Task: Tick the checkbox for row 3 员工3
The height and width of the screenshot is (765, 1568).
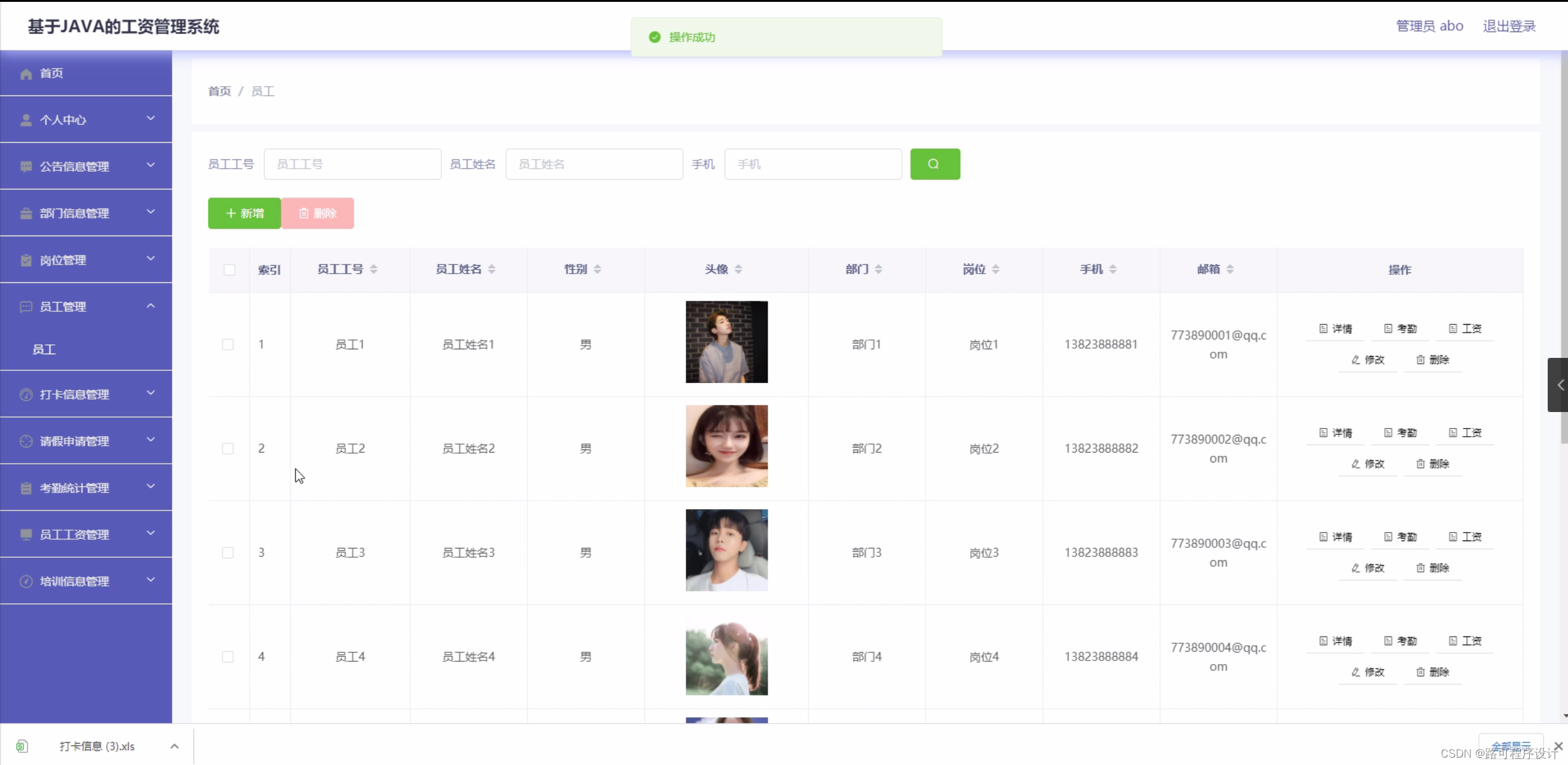Action: 228,553
